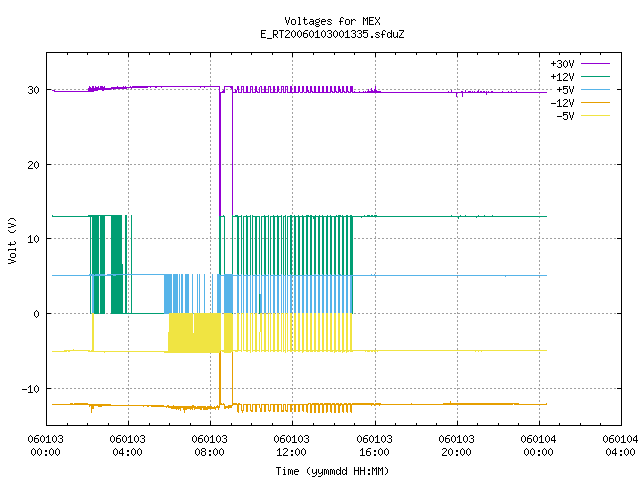Click the x-axis tick label 060103 12:00

pos(291,446)
